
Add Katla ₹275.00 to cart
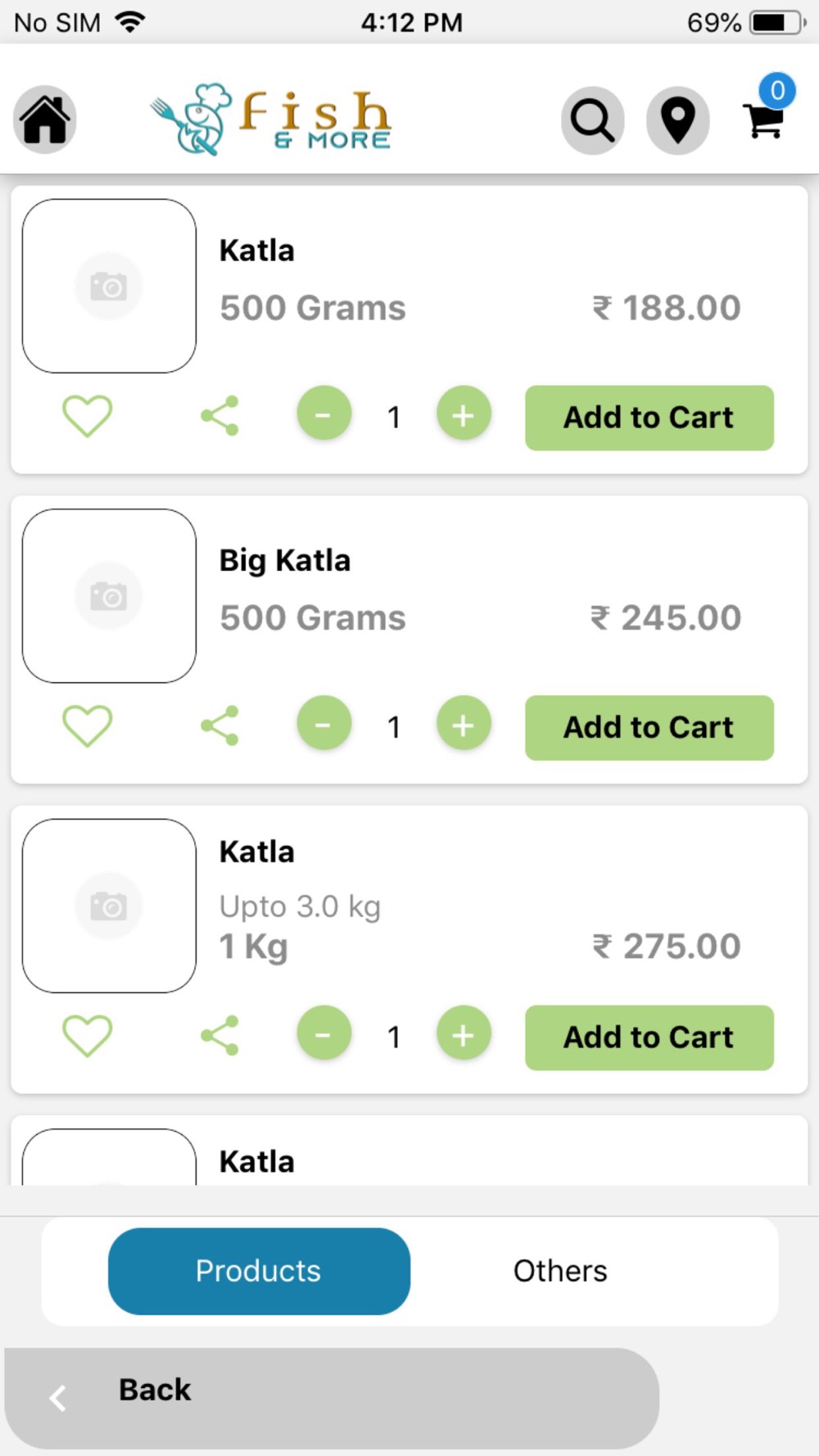(649, 1038)
